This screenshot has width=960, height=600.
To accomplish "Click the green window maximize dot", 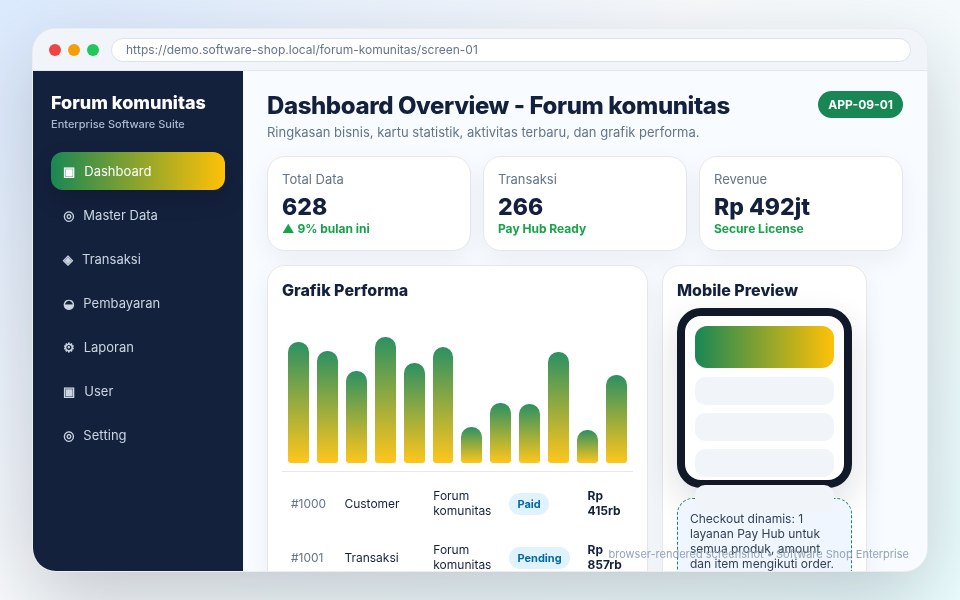I will (x=93, y=50).
